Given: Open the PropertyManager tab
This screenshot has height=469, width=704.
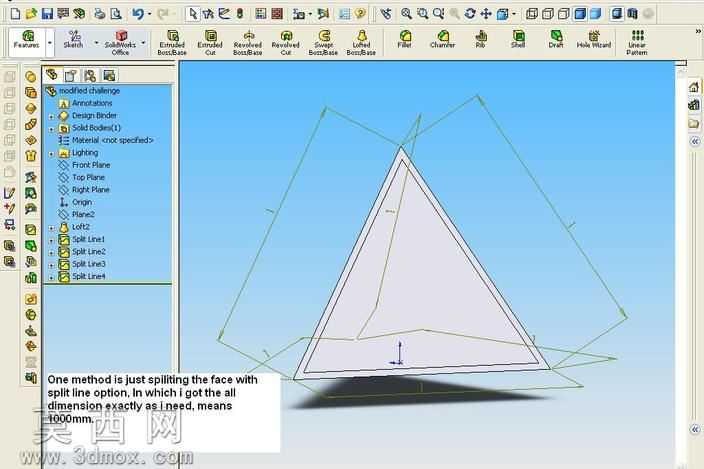Looking at the screenshot, I should (x=71, y=75).
